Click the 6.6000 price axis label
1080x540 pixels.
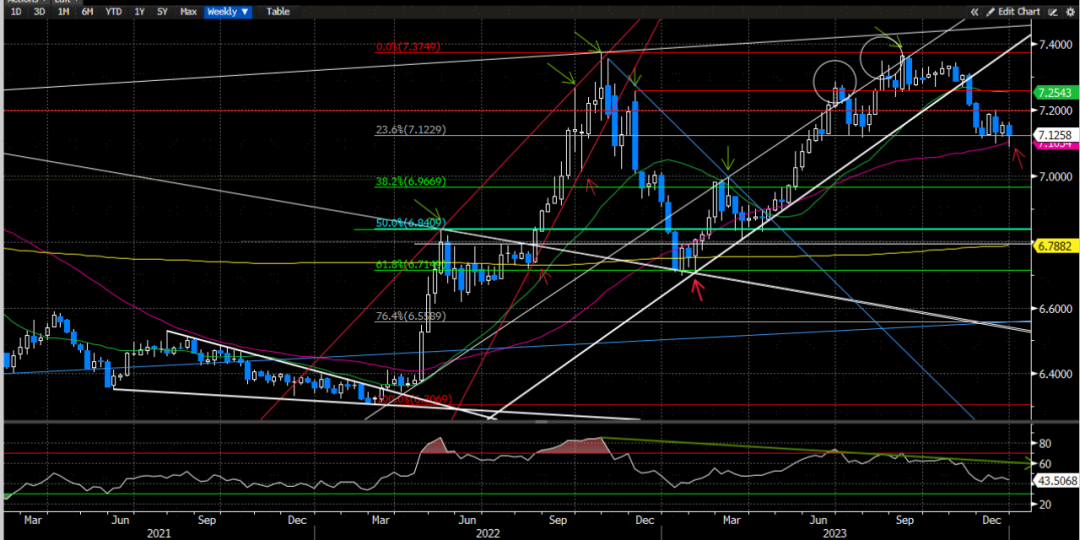(1054, 308)
